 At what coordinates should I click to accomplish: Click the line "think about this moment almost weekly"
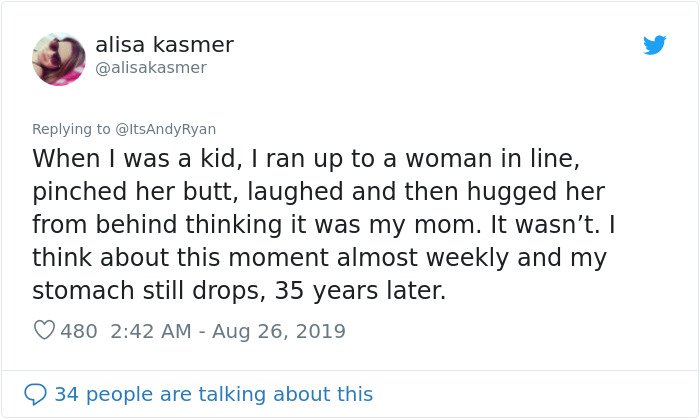[320, 257]
